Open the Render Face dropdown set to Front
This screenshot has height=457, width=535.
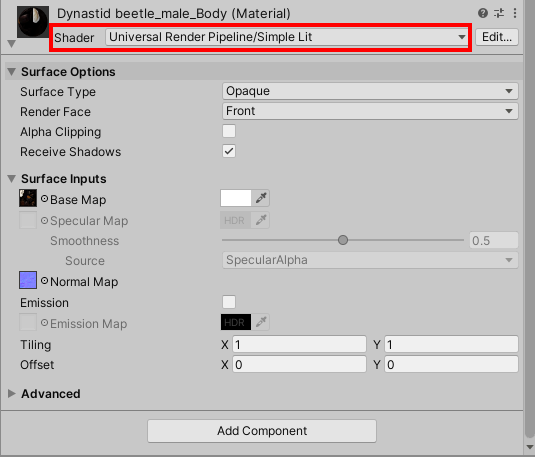pyautogui.click(x=370, y=111)
